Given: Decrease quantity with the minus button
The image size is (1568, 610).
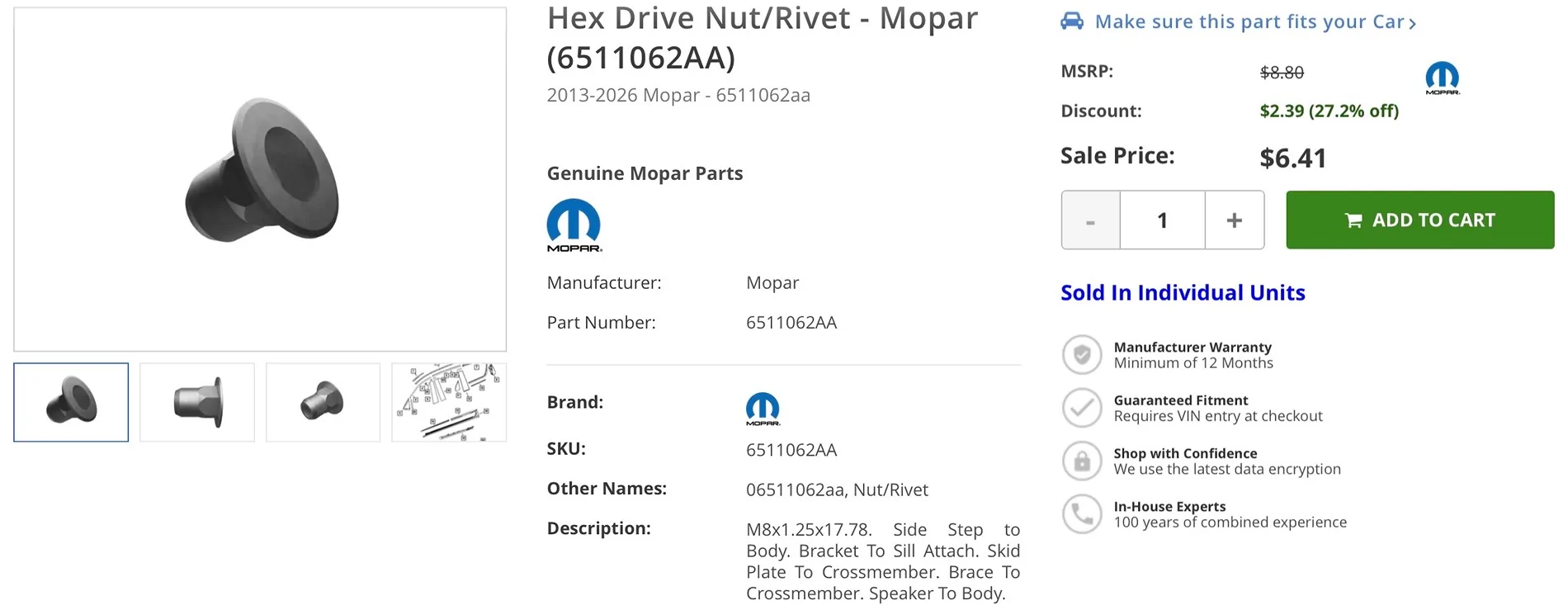Looking at the screenshot, I should pos(1090,220).
